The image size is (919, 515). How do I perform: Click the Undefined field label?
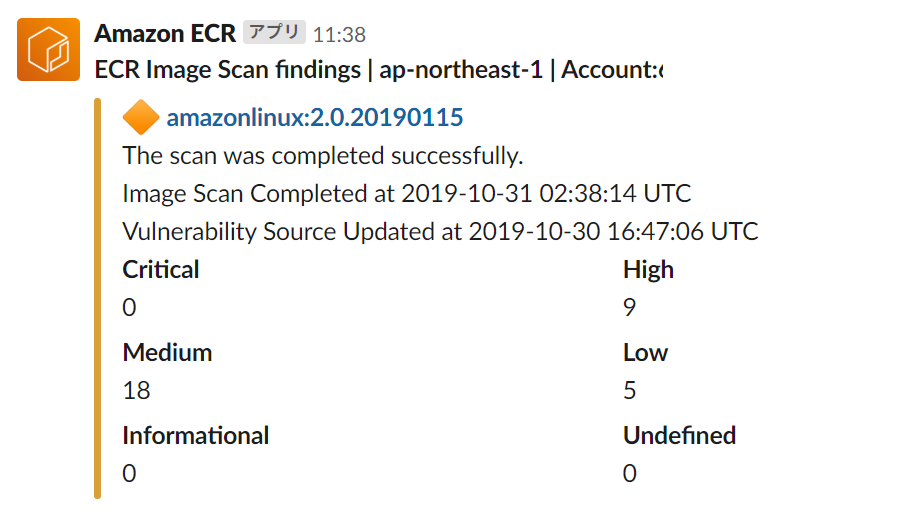pos(679,436)
